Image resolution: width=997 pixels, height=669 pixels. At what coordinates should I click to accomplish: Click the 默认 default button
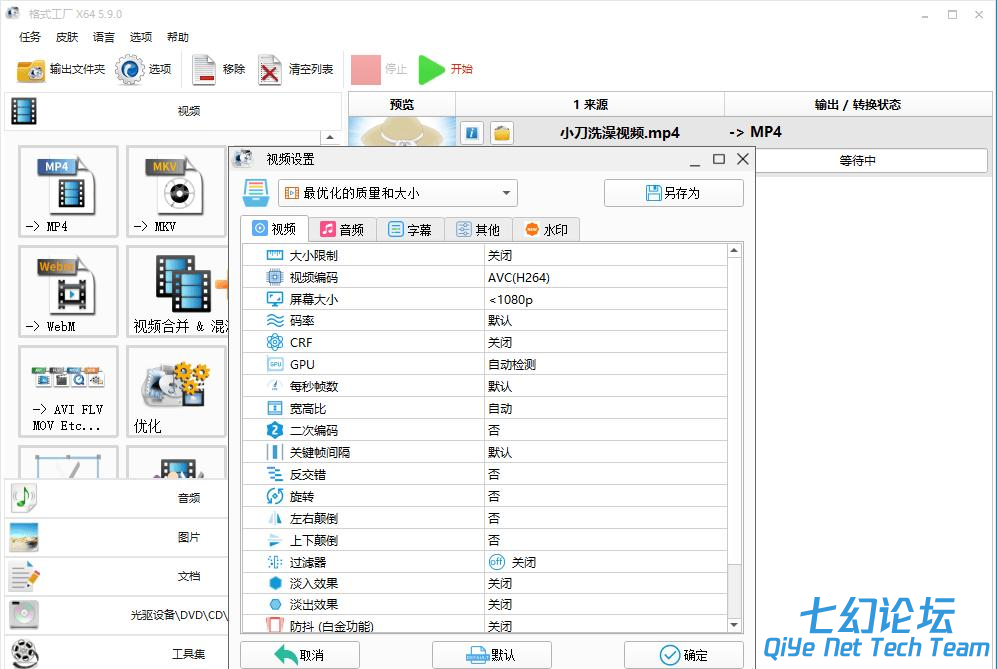(x=492, y=655)
